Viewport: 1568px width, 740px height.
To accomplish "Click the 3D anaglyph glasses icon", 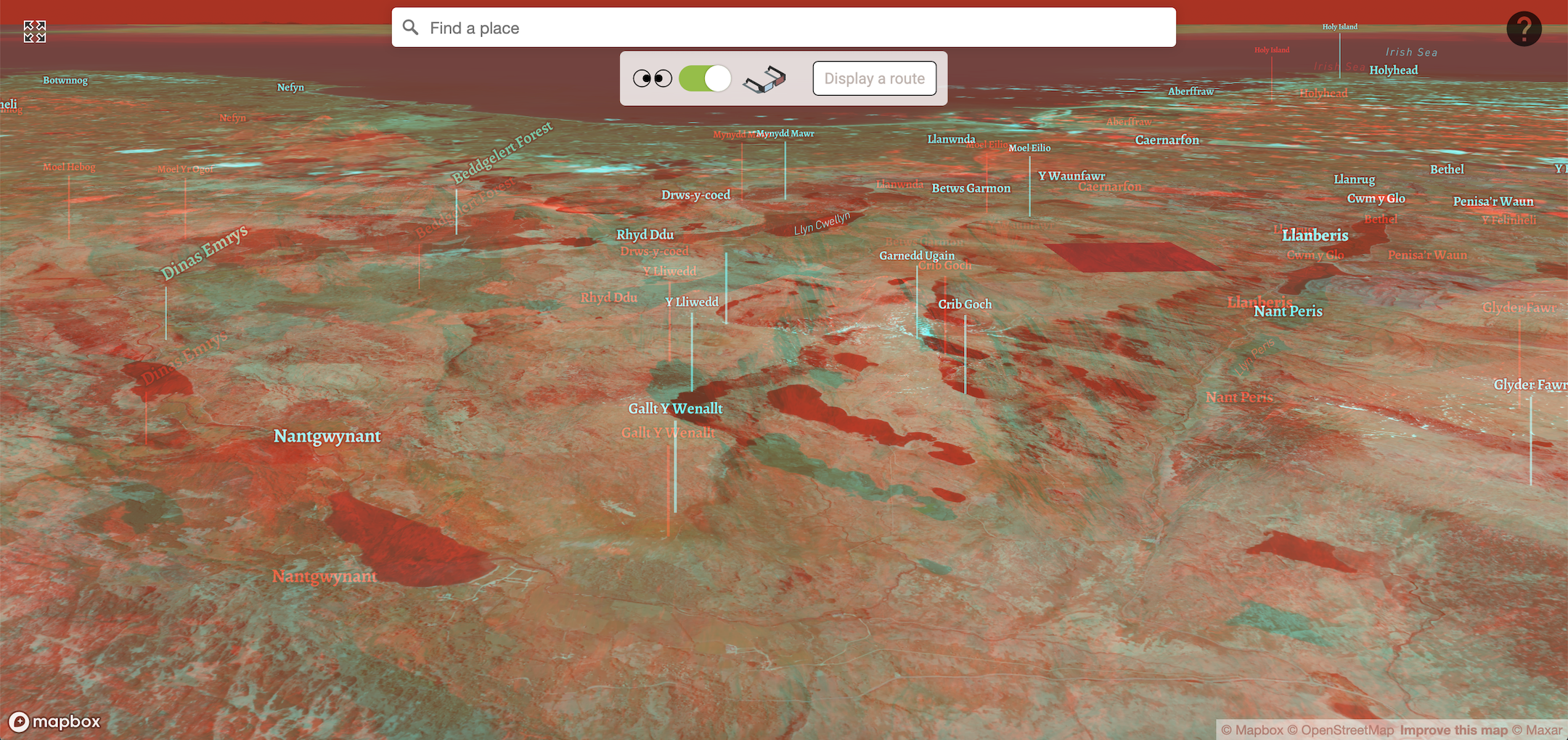I will (x=764, y=79).
